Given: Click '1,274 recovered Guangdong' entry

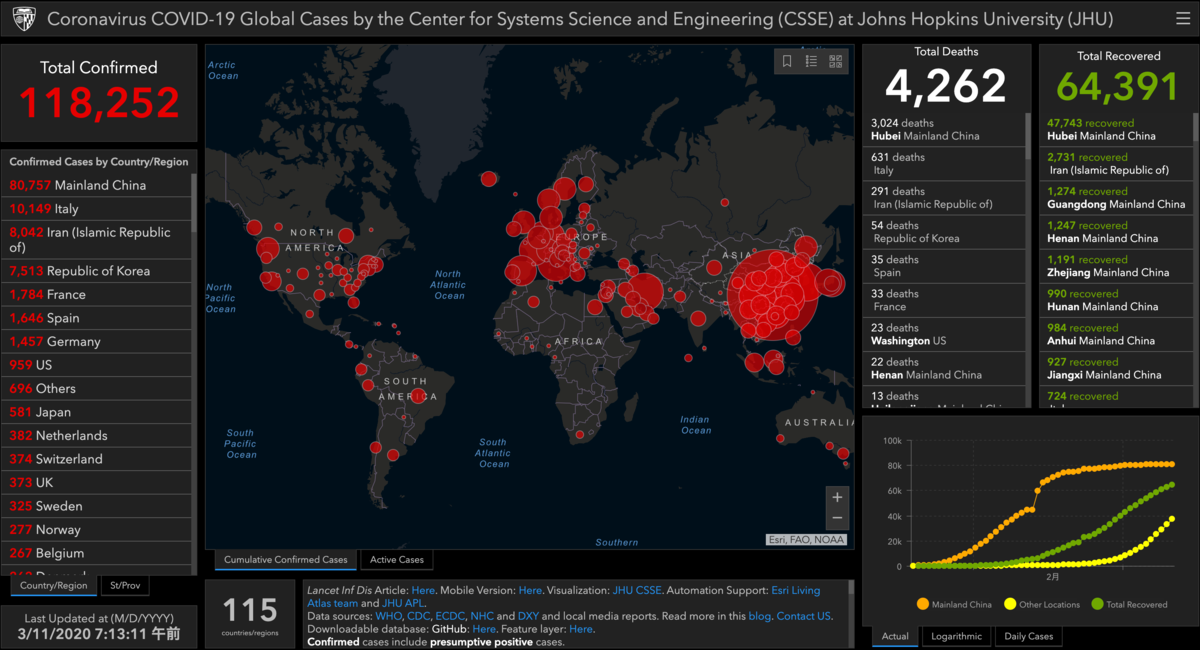Looking at the screenshot, I should 1116,198.
